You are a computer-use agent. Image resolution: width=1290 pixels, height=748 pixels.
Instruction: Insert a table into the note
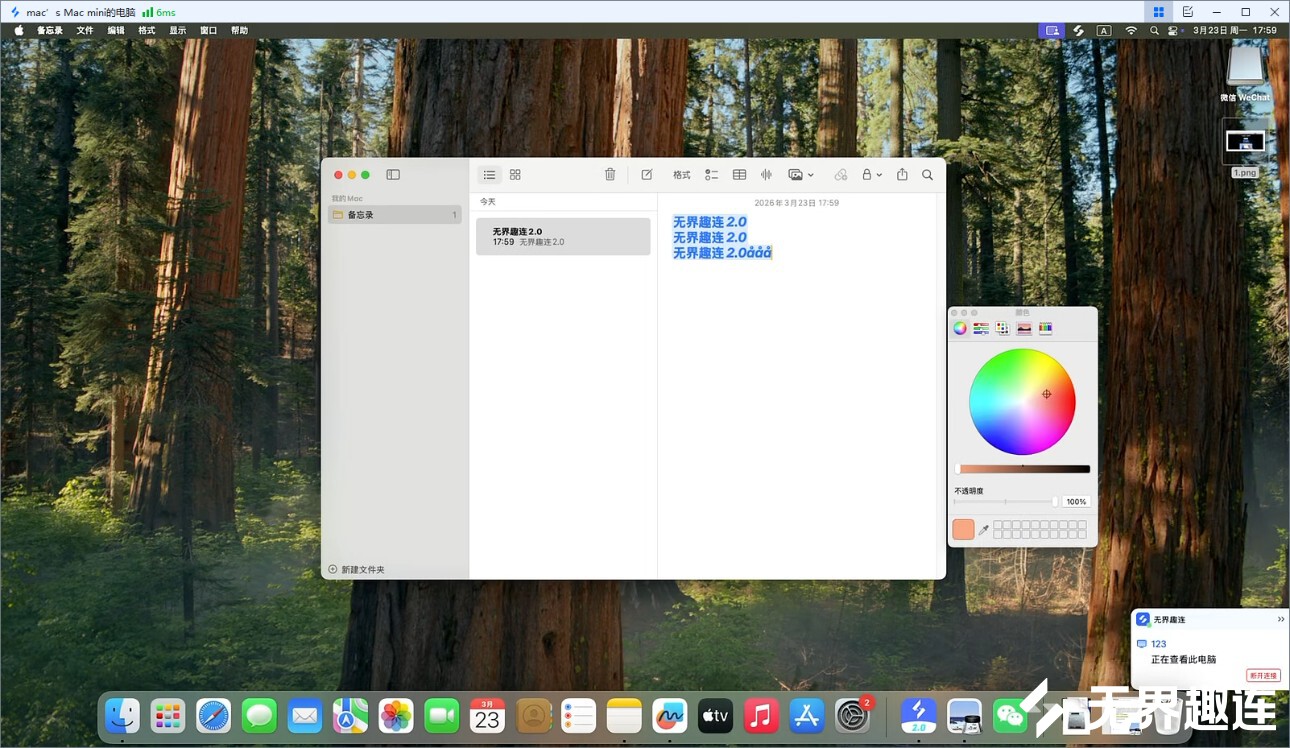(739, 175)
